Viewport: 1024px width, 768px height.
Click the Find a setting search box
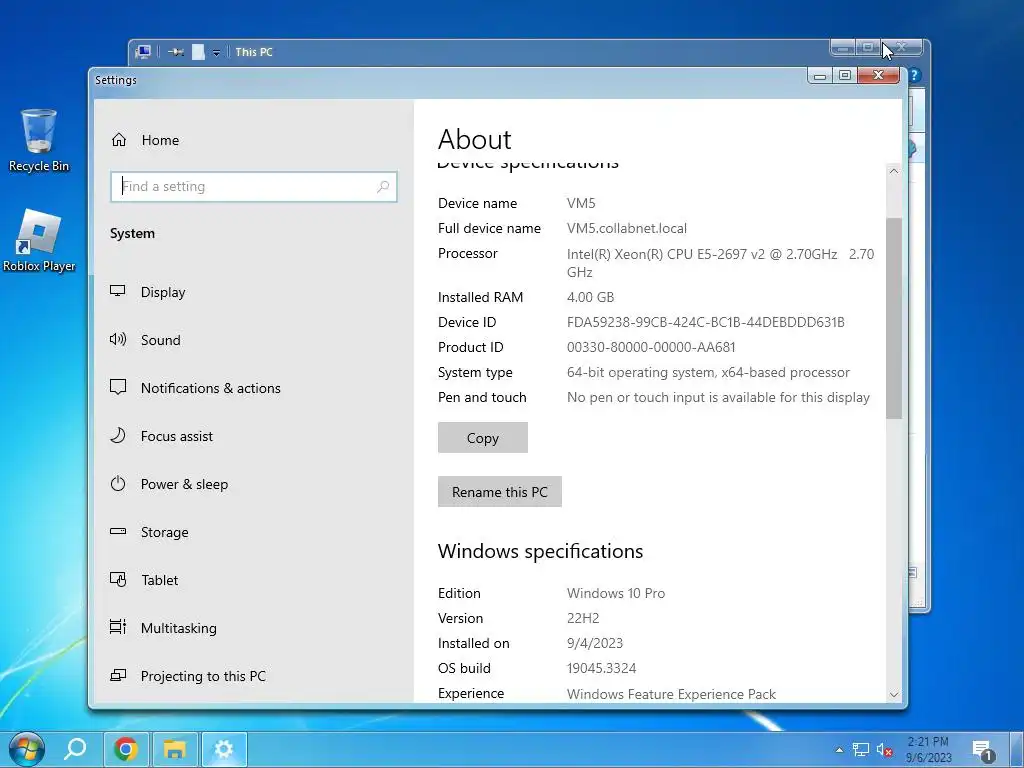click(253, 187)
